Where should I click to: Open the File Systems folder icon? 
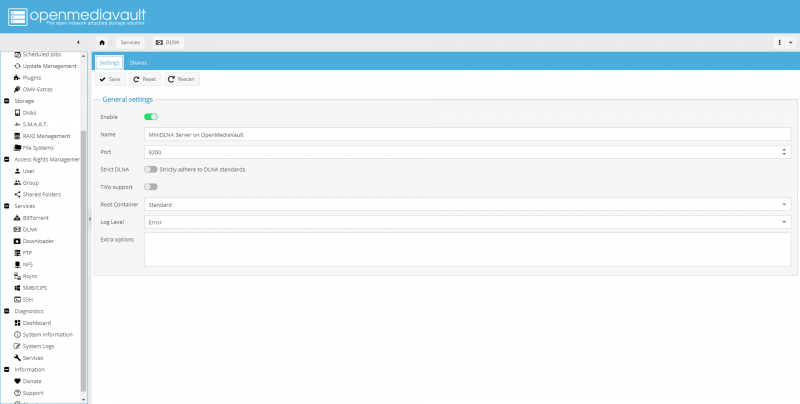[17, 148]
